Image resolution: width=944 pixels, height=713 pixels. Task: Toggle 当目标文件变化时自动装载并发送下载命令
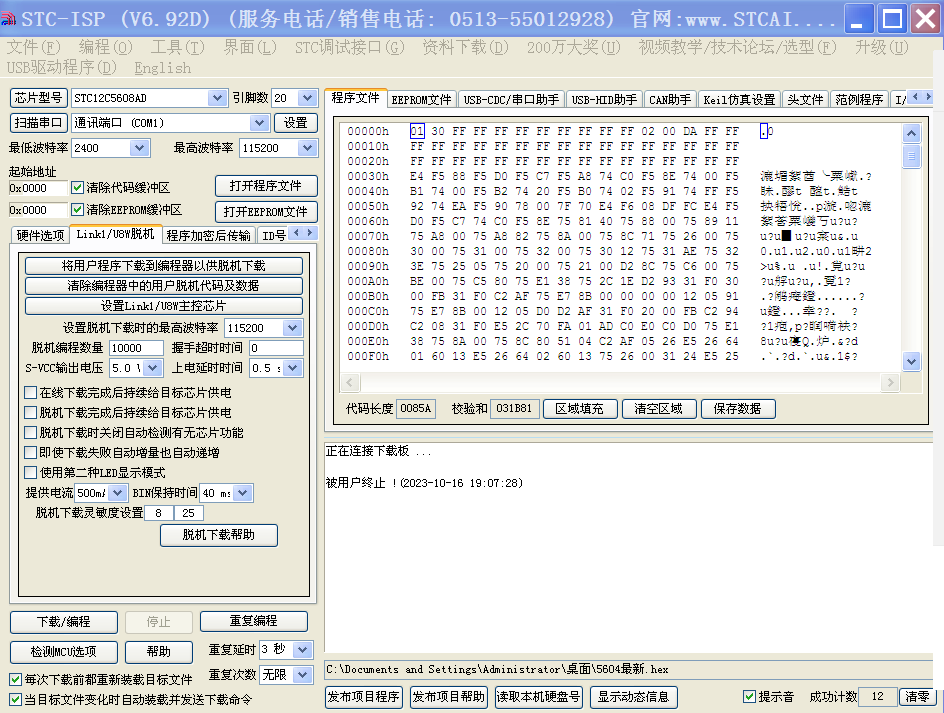tap(16, 699)
